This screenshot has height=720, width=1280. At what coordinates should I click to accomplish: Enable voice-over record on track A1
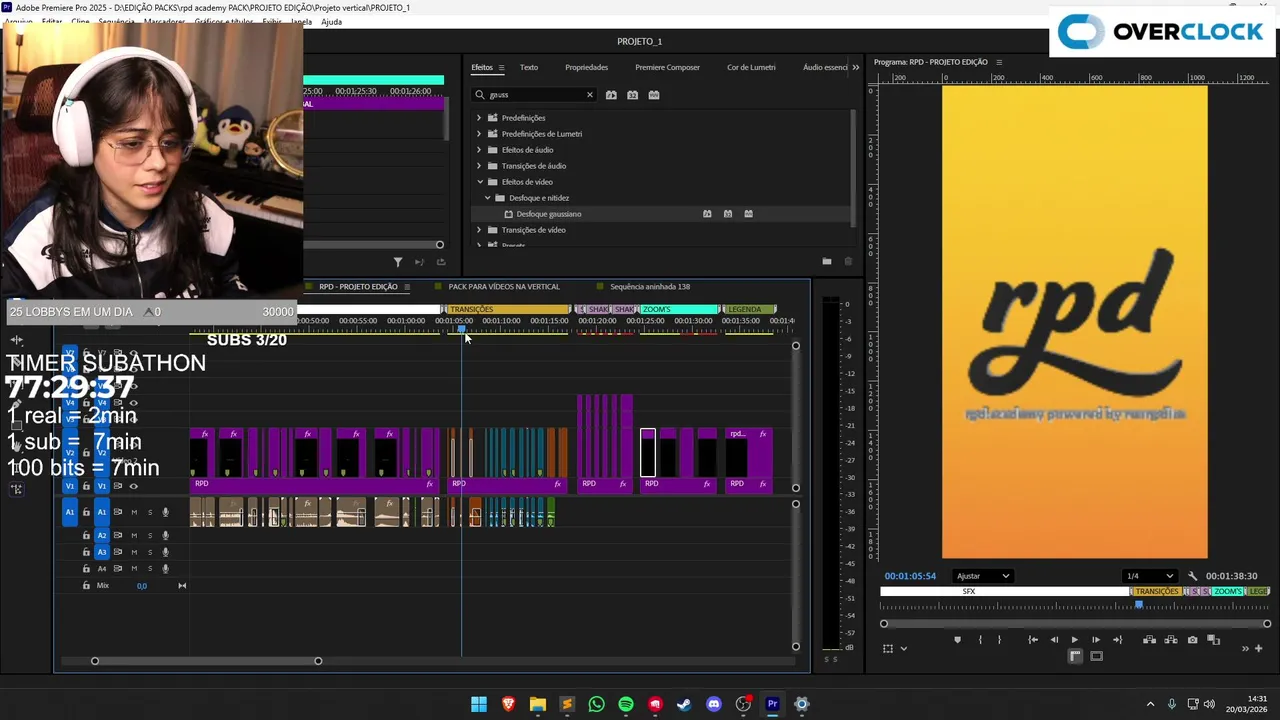coord(166,512)
